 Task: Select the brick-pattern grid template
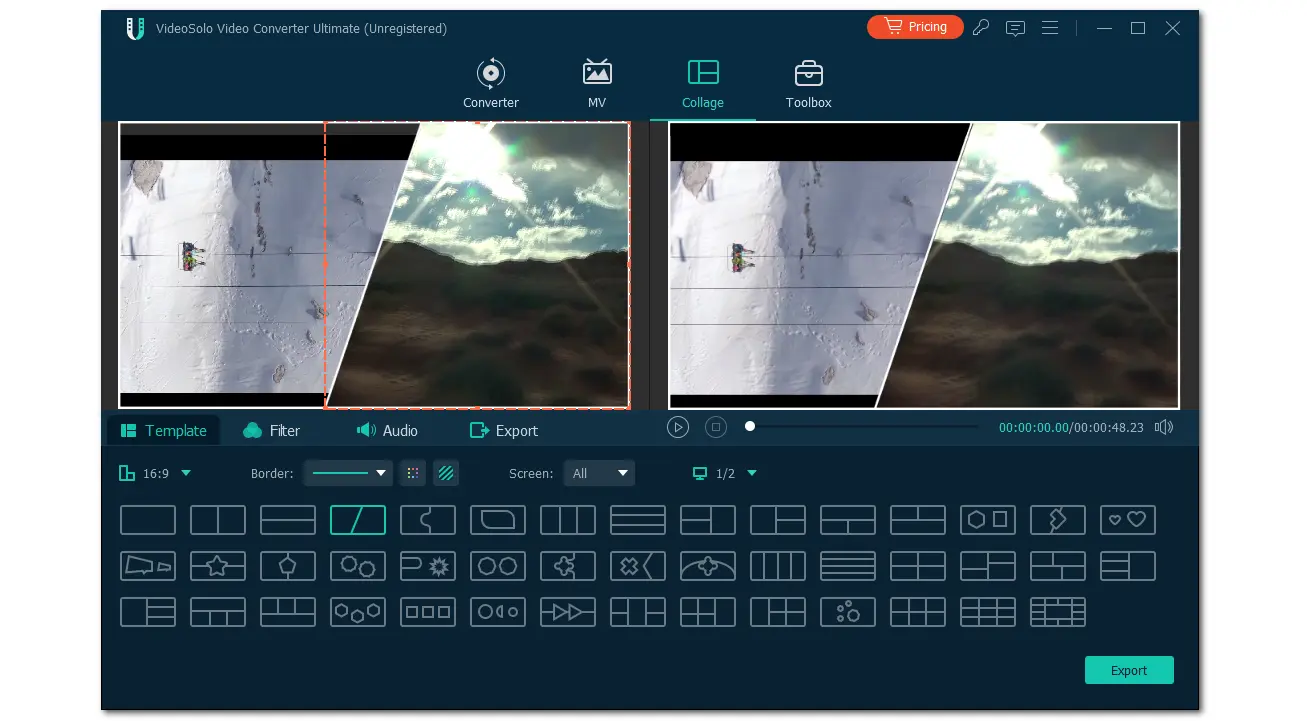(x=1058, y=612)
